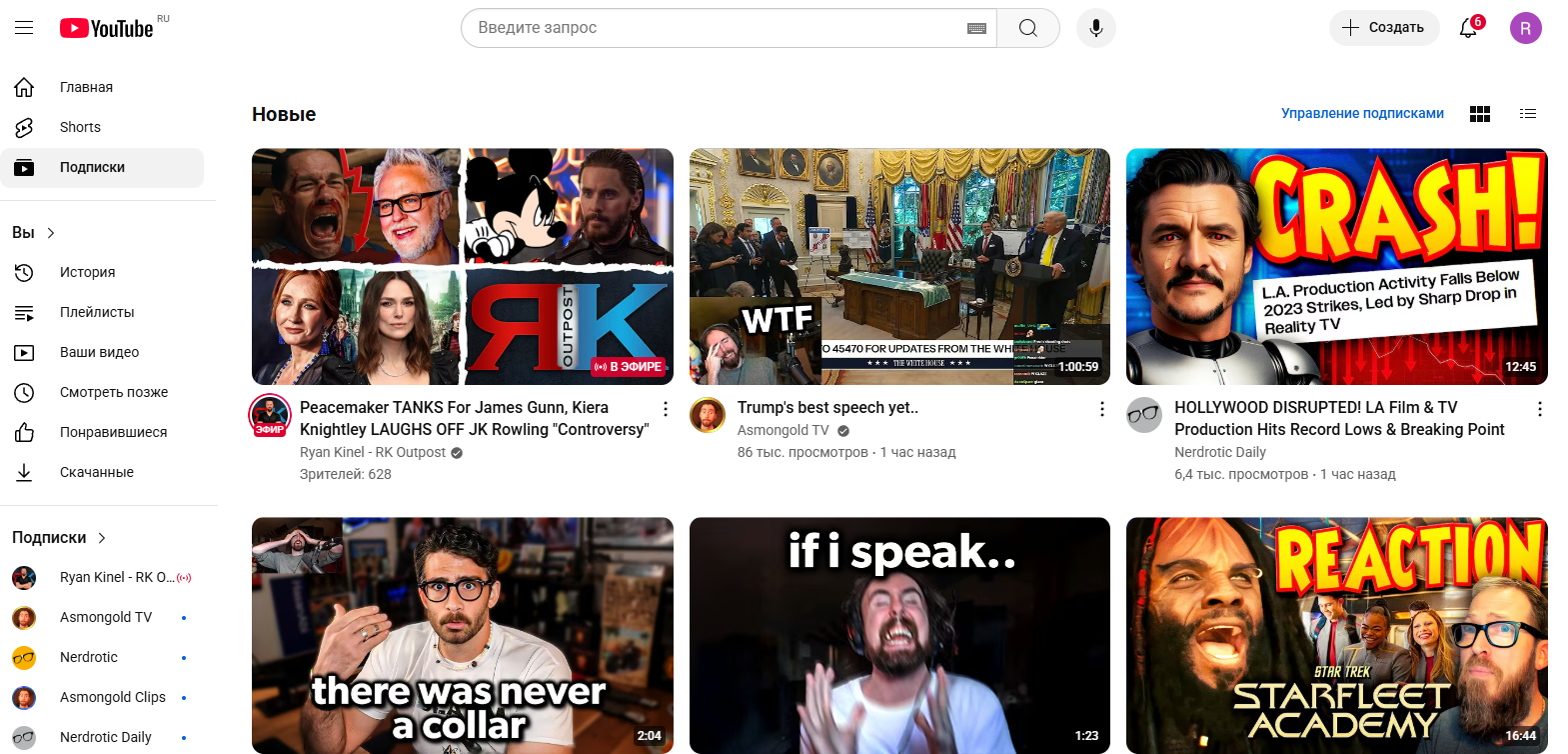Open Понравившиеся videos

(102, 432)
